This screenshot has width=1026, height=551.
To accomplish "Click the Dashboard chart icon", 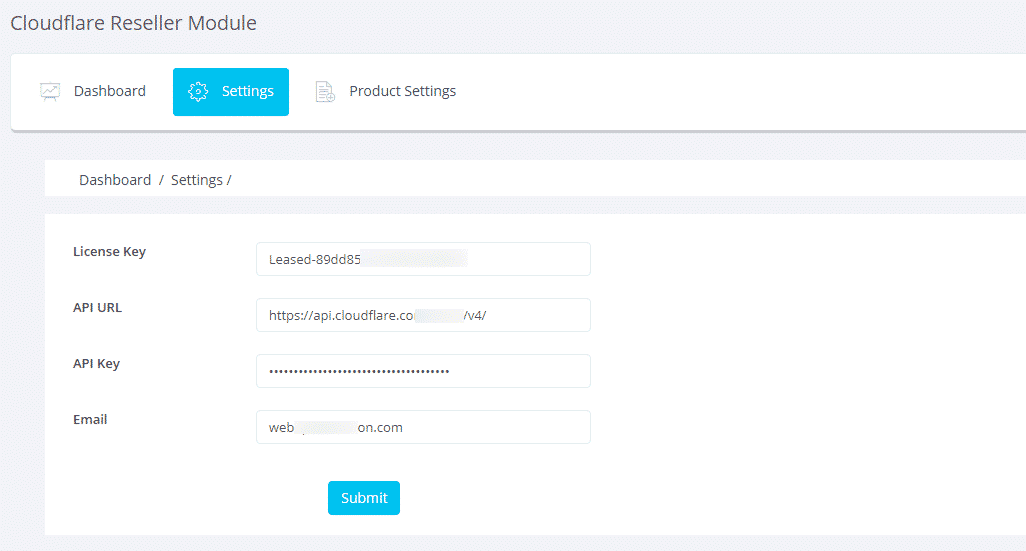I will (50, 92).
